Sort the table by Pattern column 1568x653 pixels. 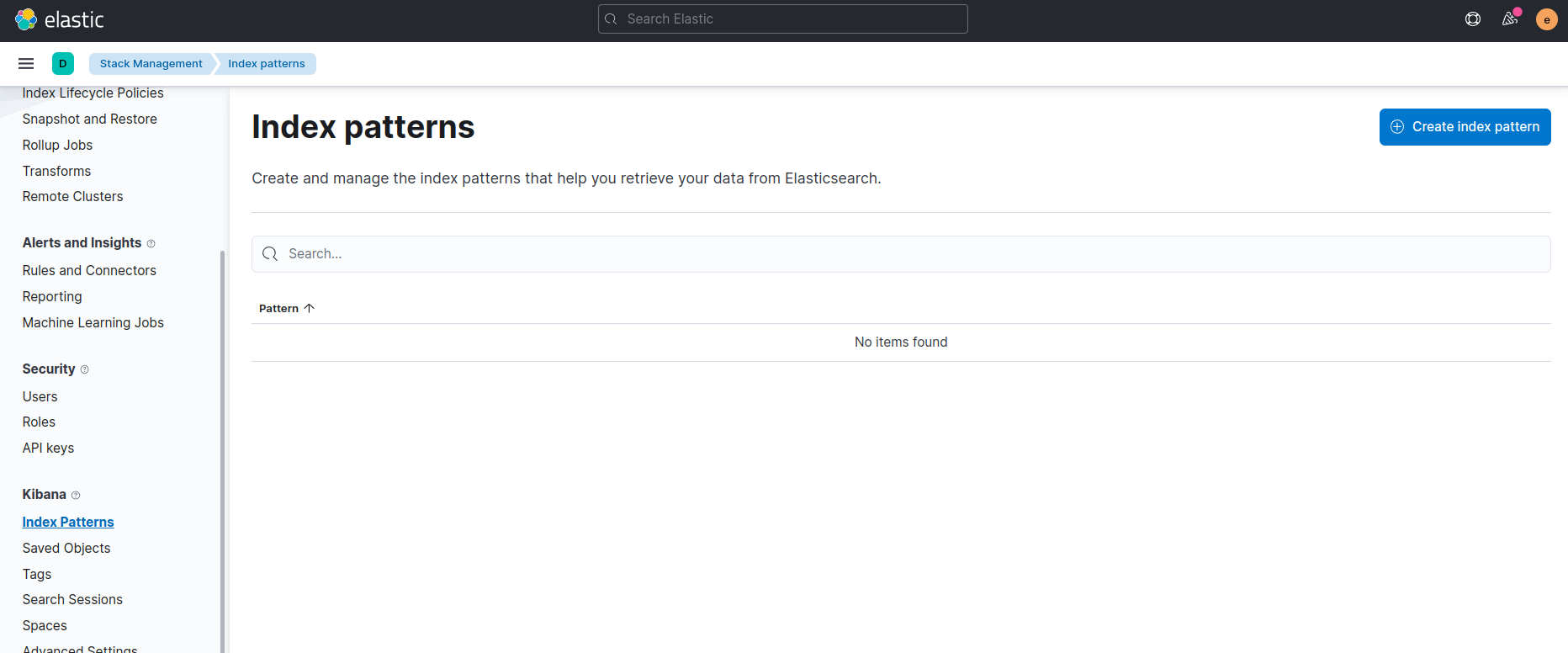287,309
